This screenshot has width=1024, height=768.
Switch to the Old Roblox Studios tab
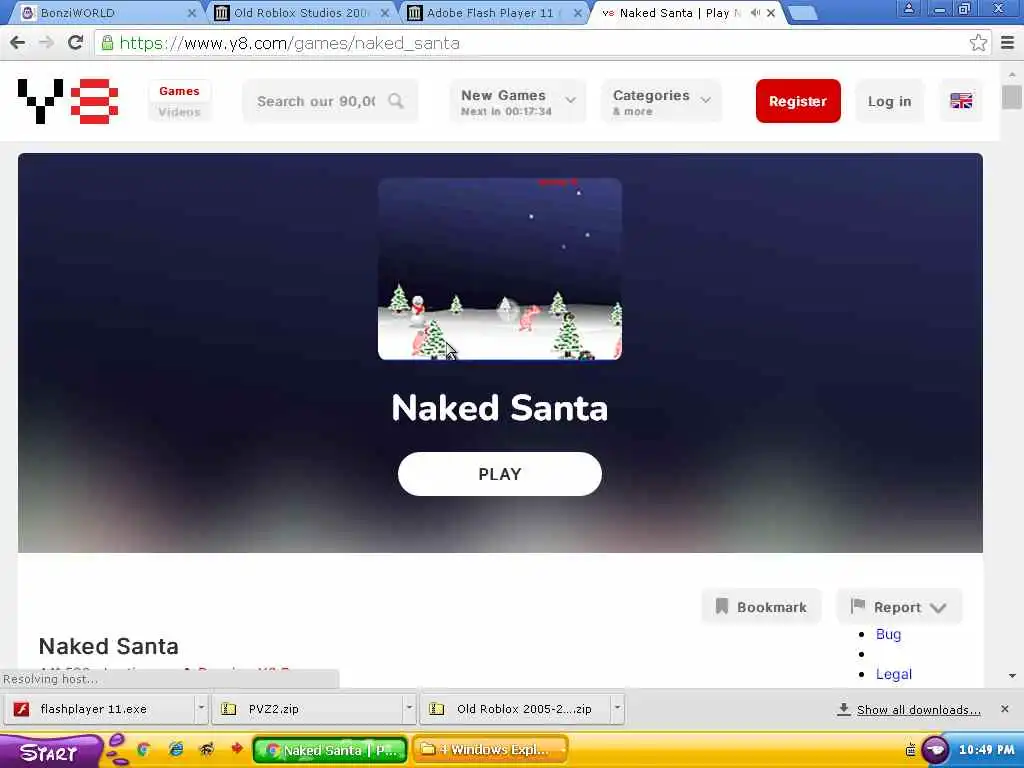click(x=300, y=12)
